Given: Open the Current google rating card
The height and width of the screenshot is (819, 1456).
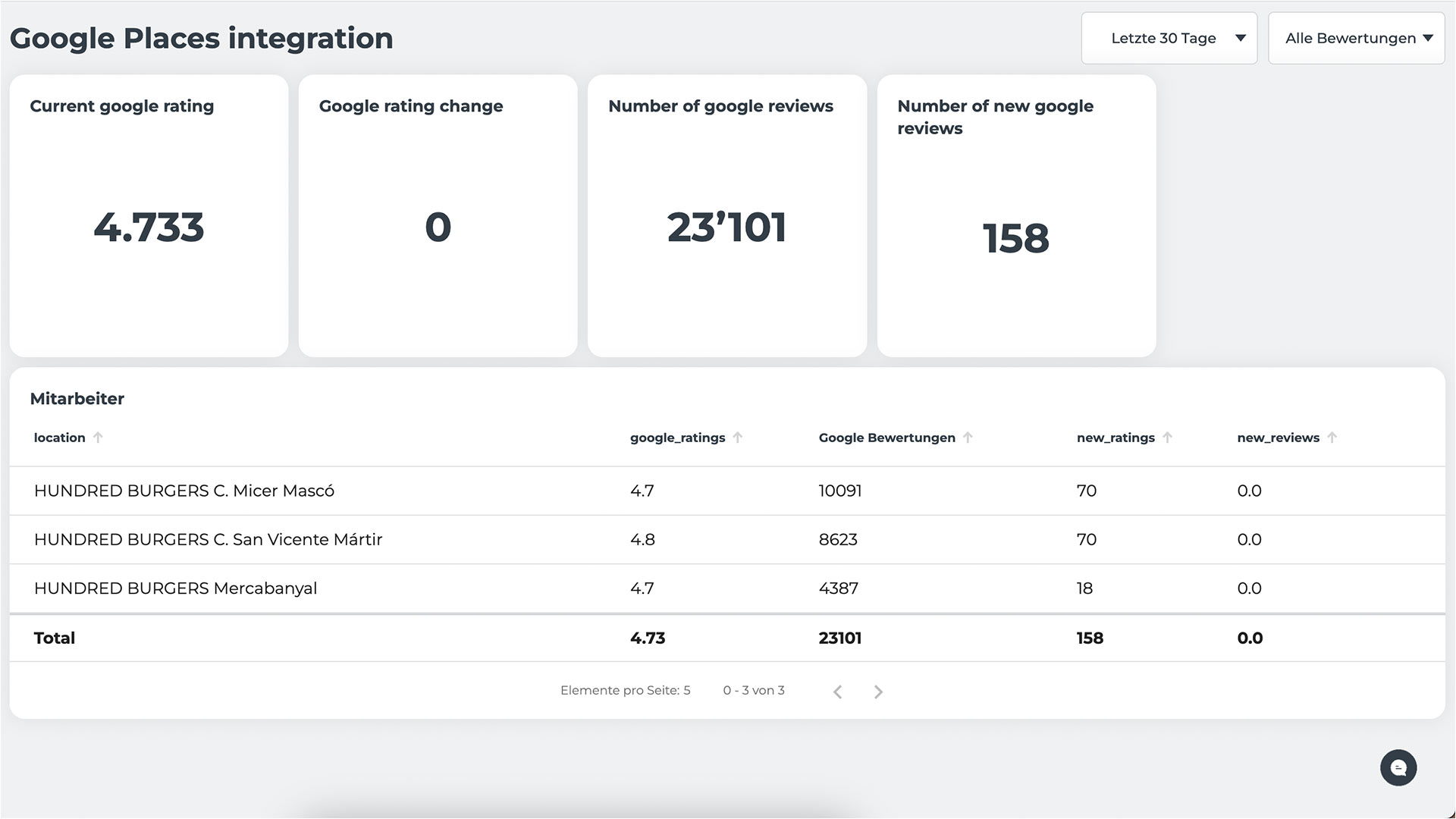Looking at the screenshot, I should click(x=149, y=215).
